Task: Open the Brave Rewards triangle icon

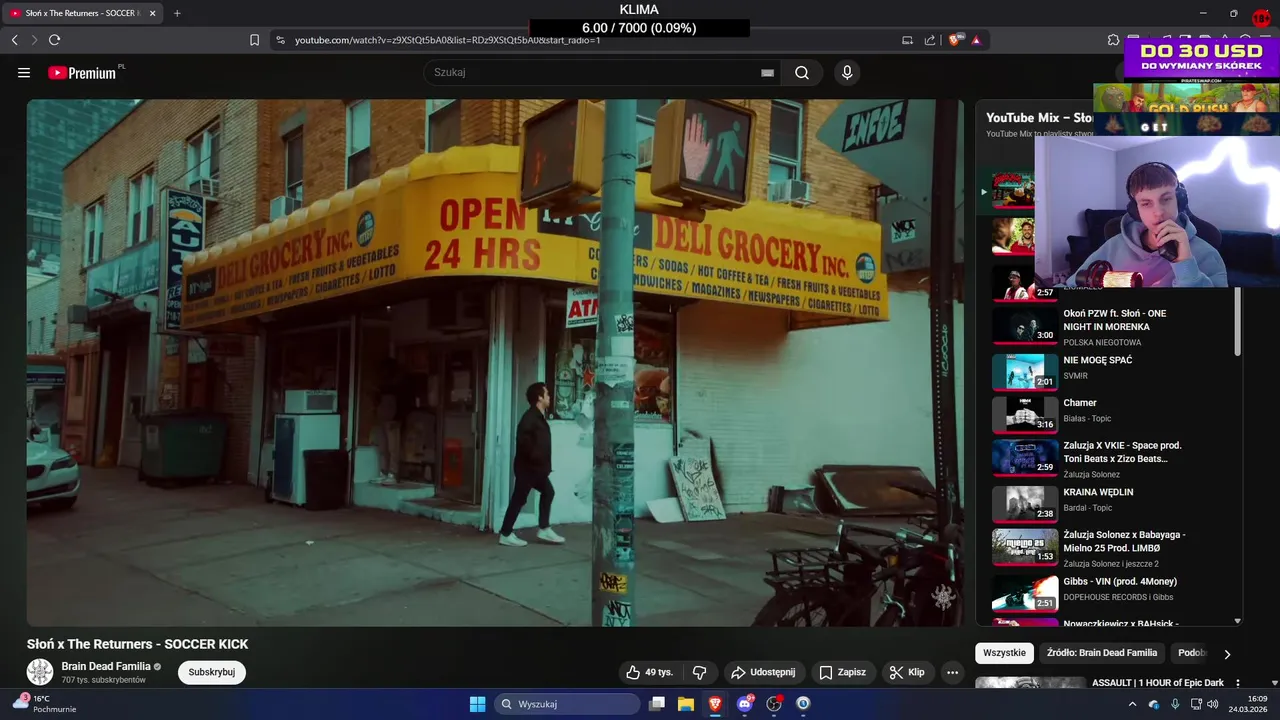Action: point(976,40)
